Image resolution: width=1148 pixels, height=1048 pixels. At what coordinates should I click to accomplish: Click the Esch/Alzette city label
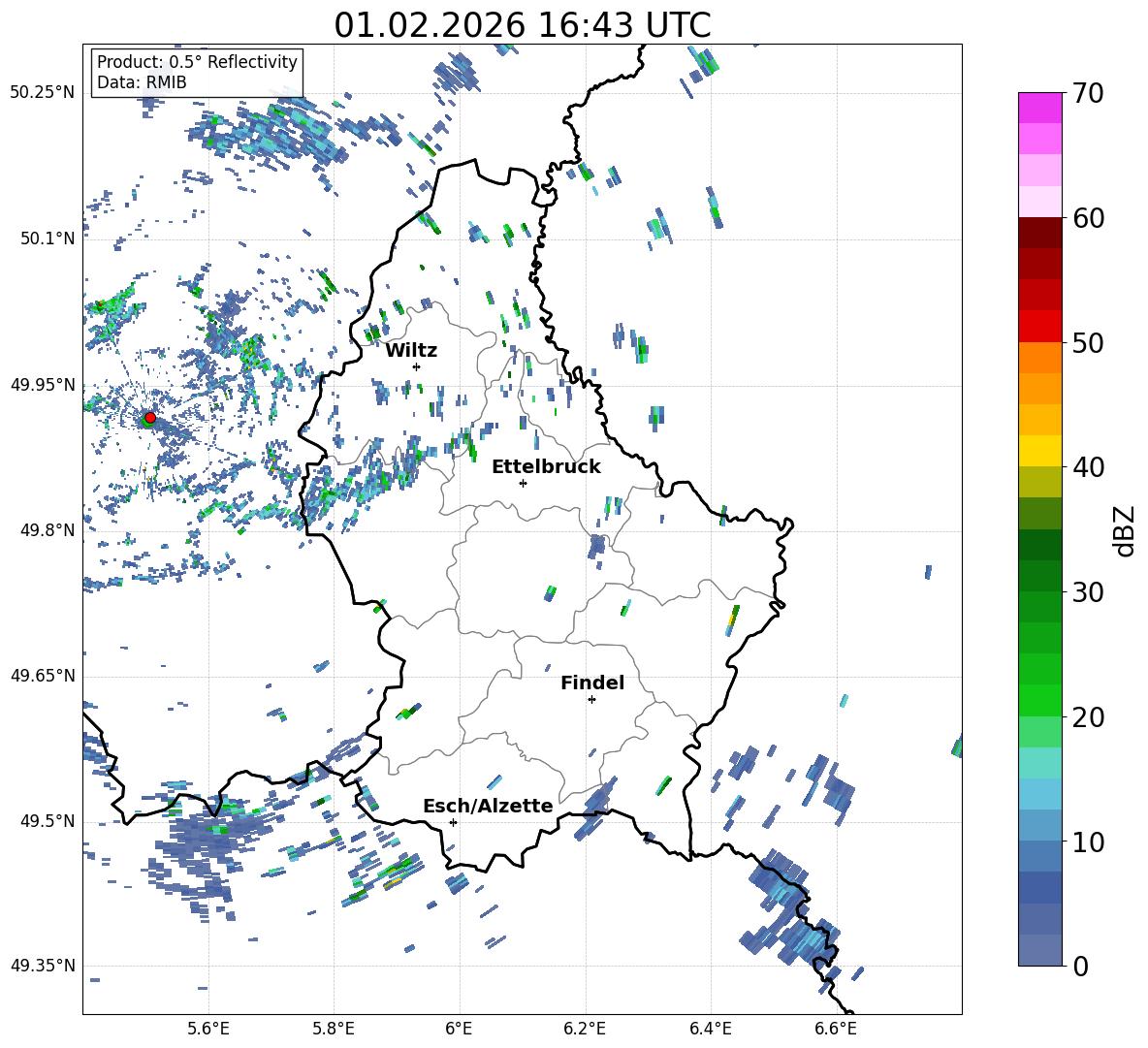click(x=488, y=807)
